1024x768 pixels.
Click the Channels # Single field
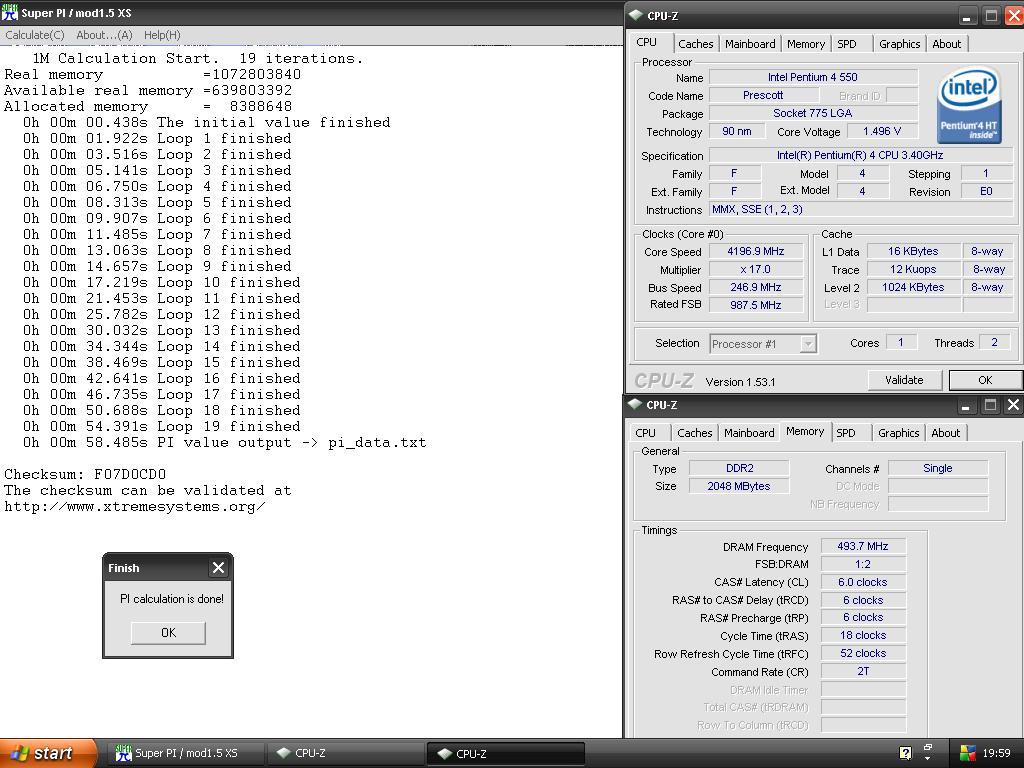click(x=938, y=468)
